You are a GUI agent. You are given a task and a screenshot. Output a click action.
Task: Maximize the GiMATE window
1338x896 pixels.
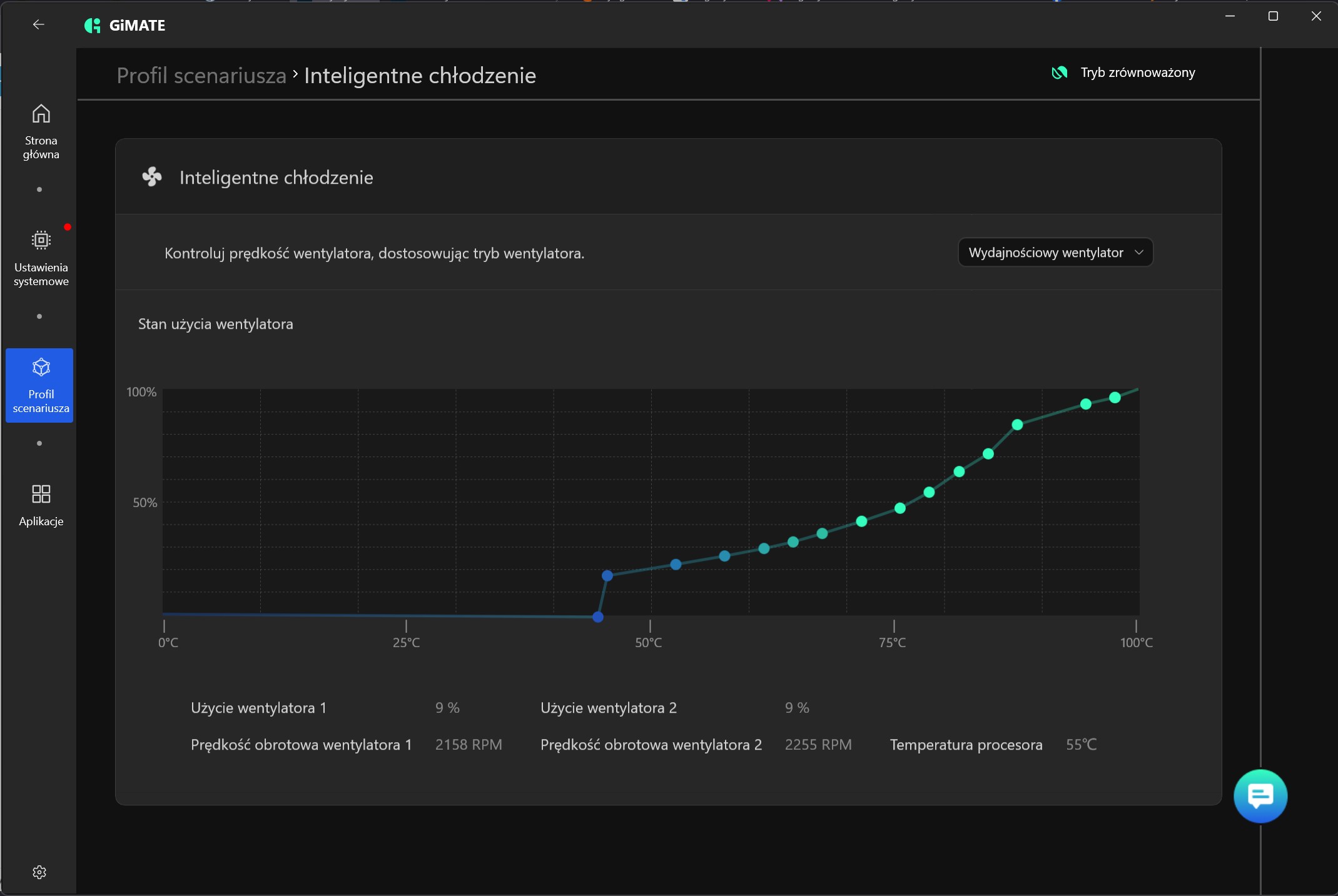tap(1273, 17)
